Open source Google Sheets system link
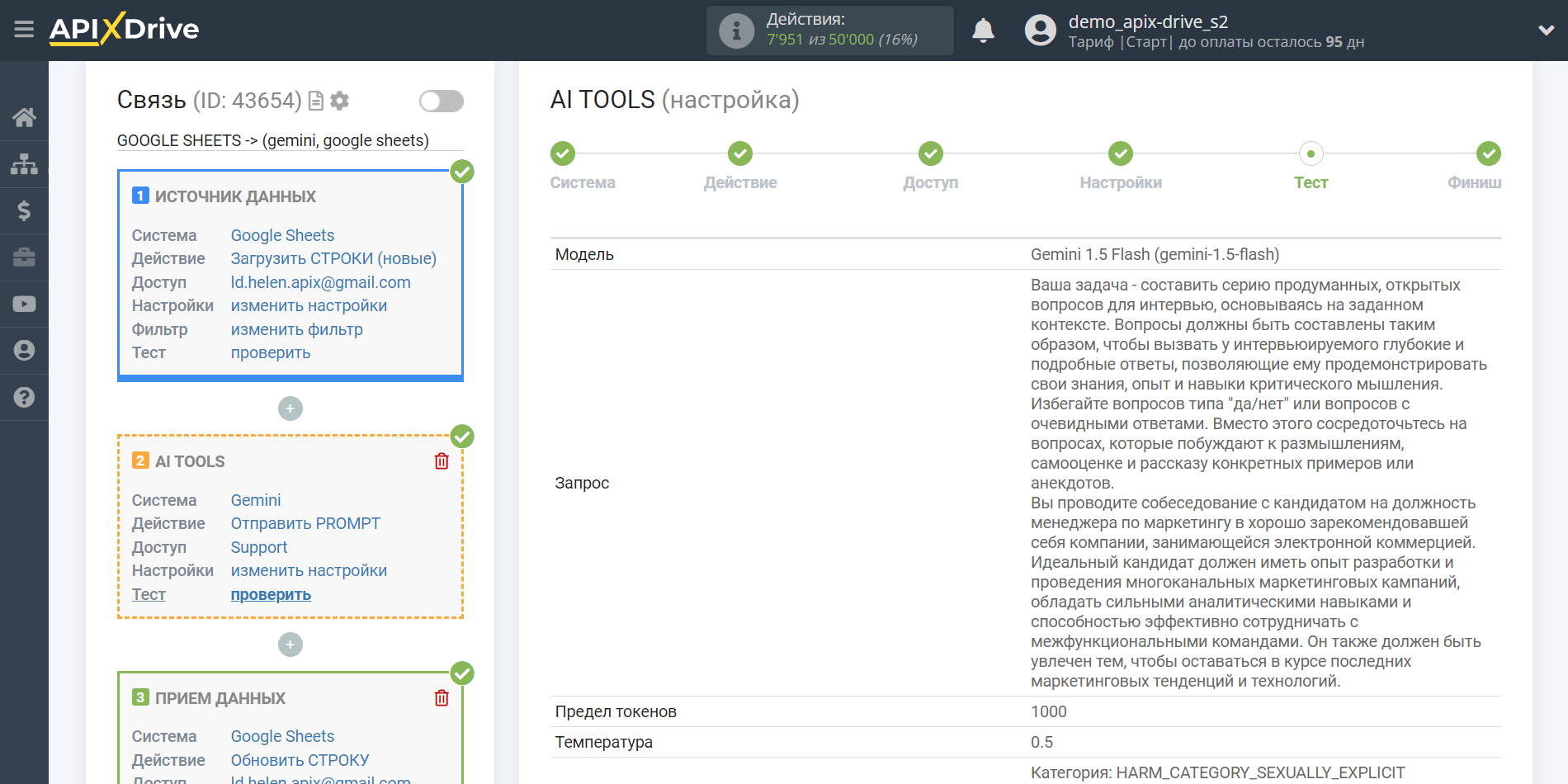 pyautogui.click(x=282, y=235)
